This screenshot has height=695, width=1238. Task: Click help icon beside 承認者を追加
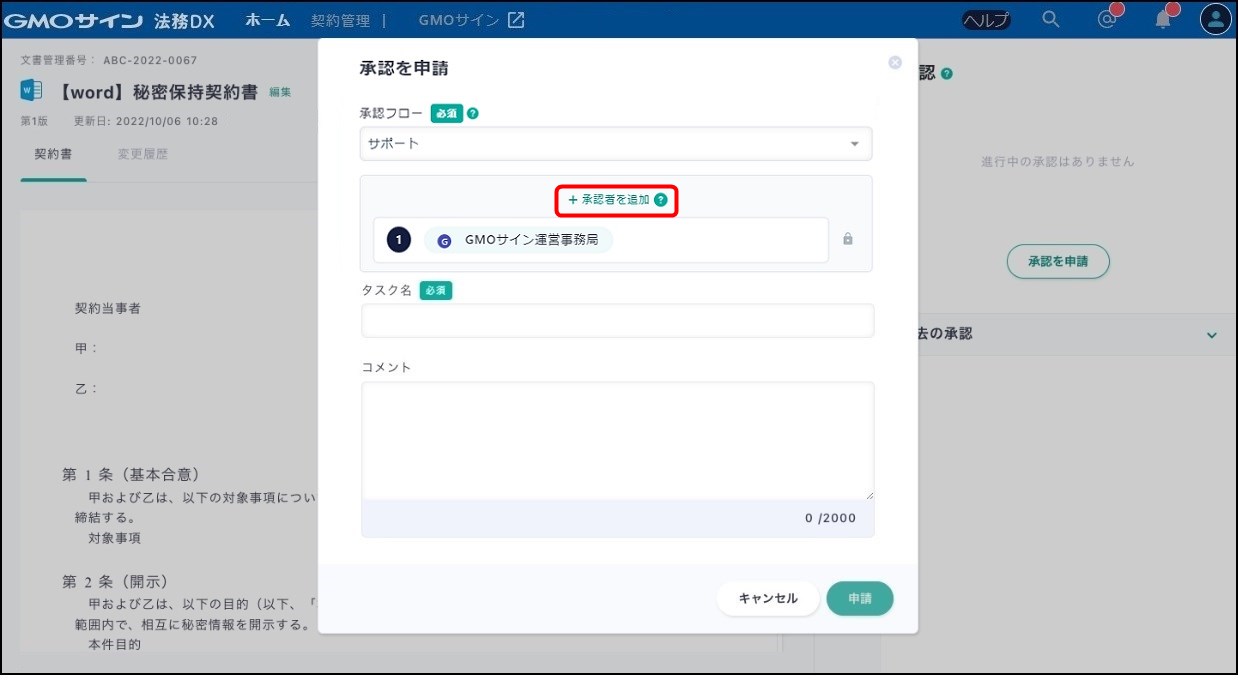tap(661, 200)
